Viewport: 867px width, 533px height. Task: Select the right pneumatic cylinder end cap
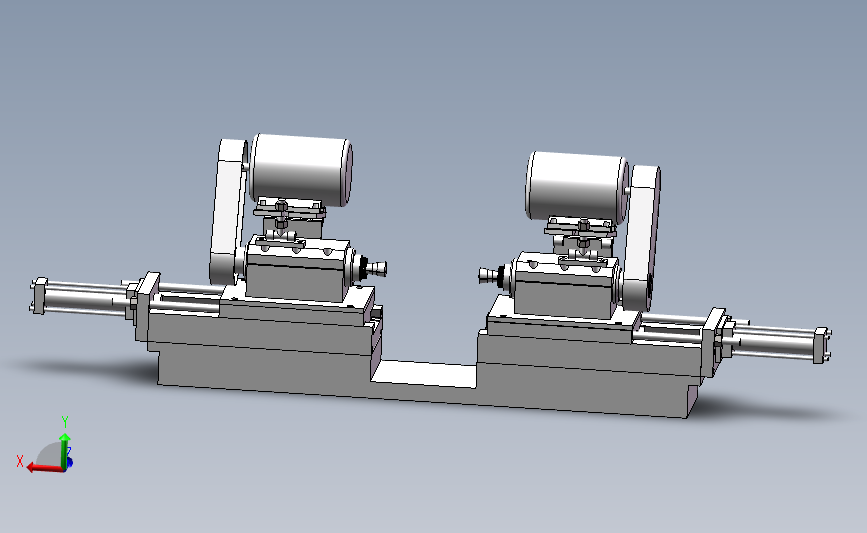coord(822,346)
